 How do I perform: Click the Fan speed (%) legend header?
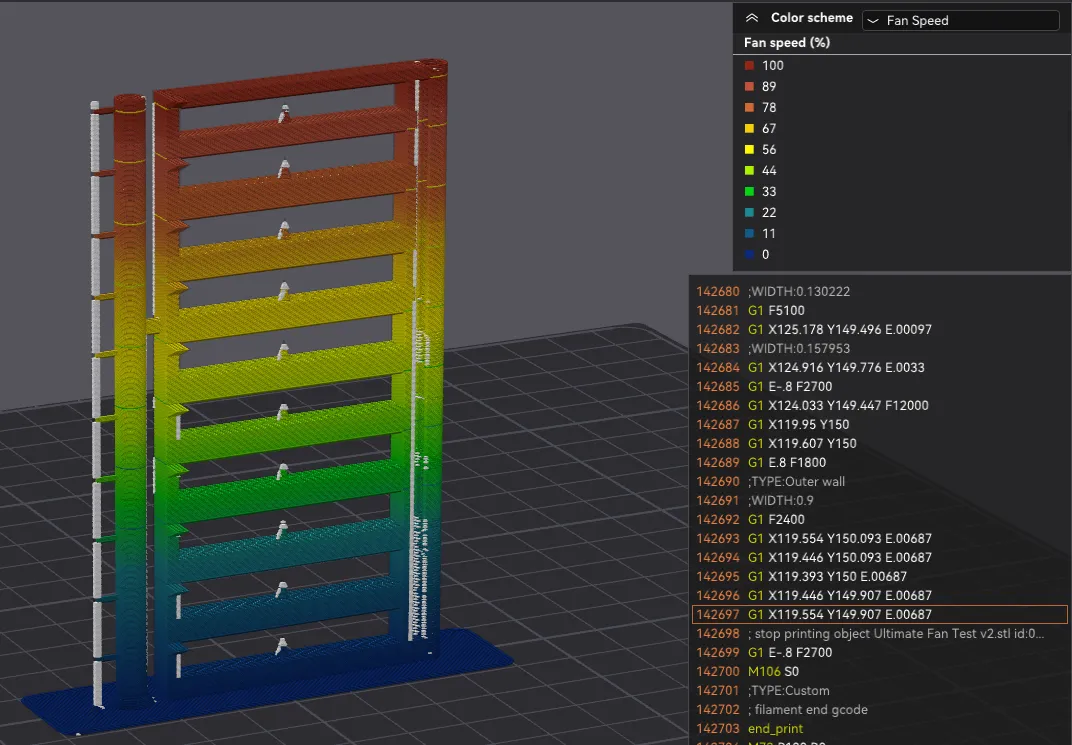(x=787, y=43)
